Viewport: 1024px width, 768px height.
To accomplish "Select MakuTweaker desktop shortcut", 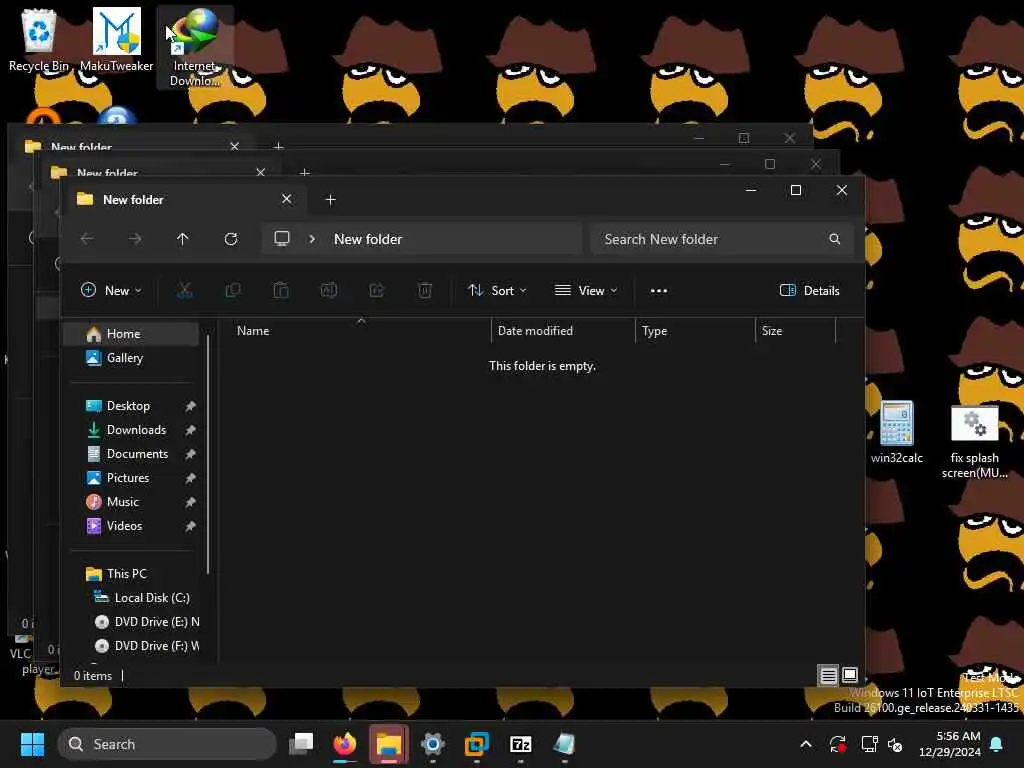I will [116, 40].
